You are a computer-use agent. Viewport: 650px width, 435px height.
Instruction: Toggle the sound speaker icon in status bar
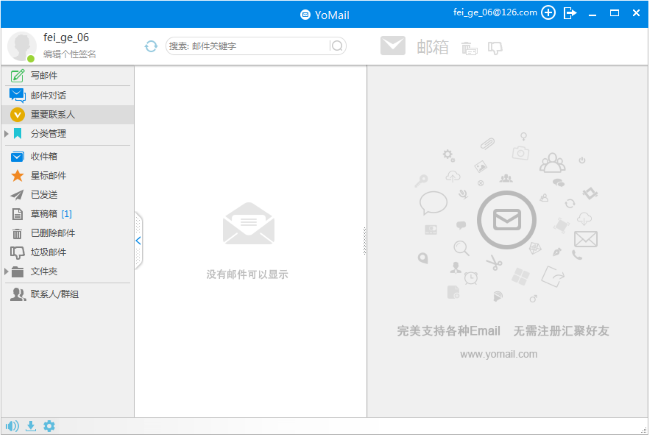point(13,426)
